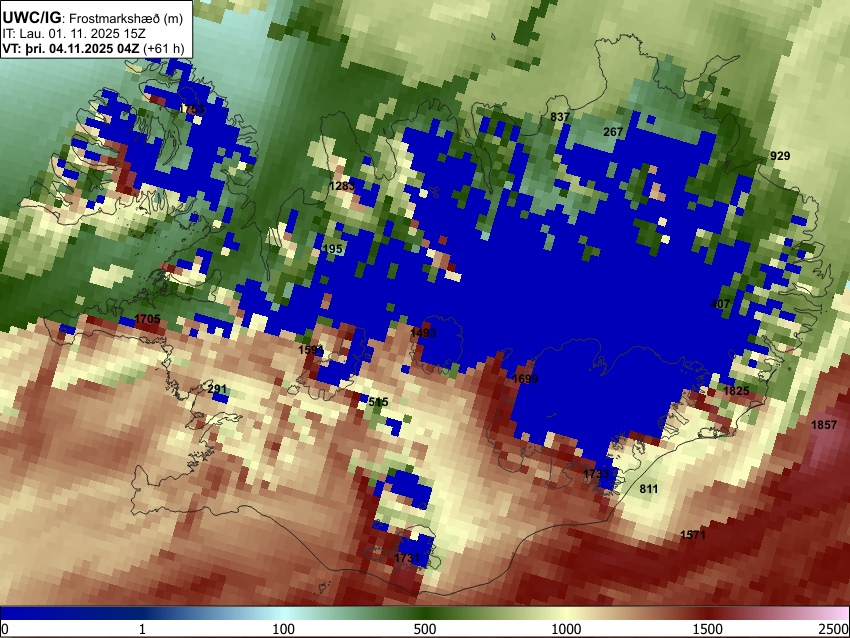Select the '1500' tick label on the legend
Screen dimensions: 850x638
pyautogui.click(x=708, y=629)
